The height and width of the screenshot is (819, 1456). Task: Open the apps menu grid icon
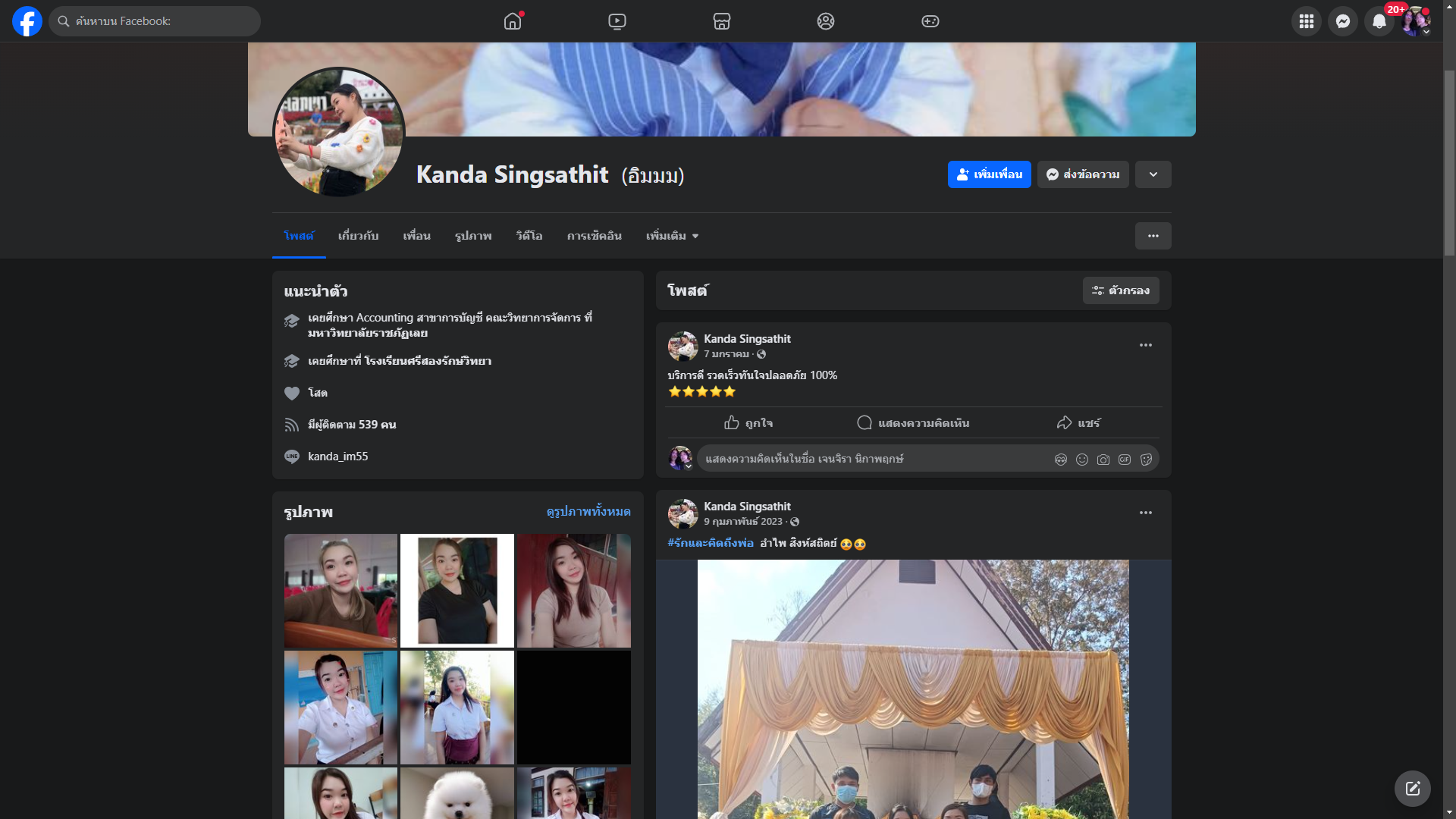(x=1306, y=21)
